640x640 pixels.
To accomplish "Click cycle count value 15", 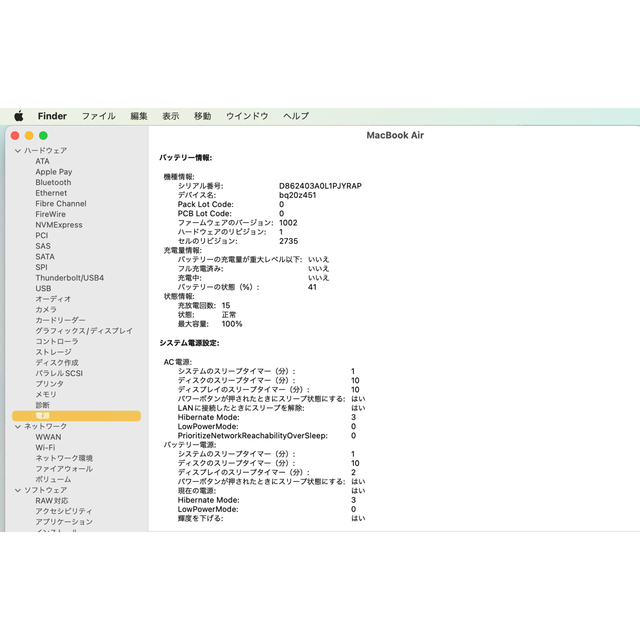I will point(226,306).
